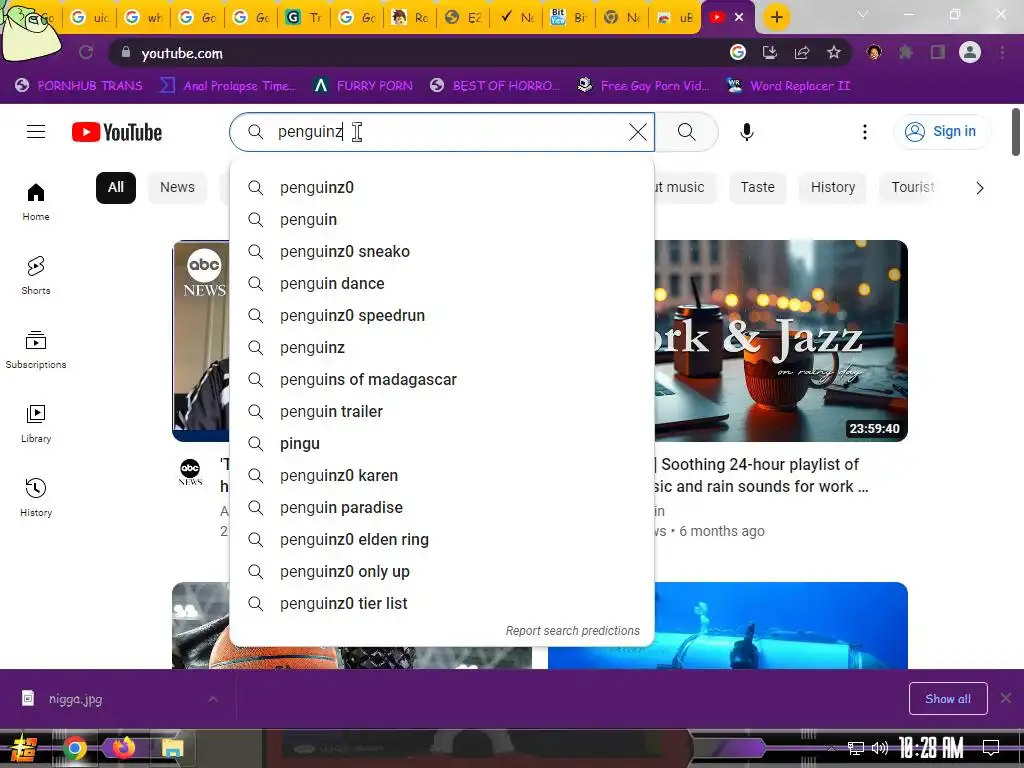Open Library from the sidebar

click(x=36, y=423)
